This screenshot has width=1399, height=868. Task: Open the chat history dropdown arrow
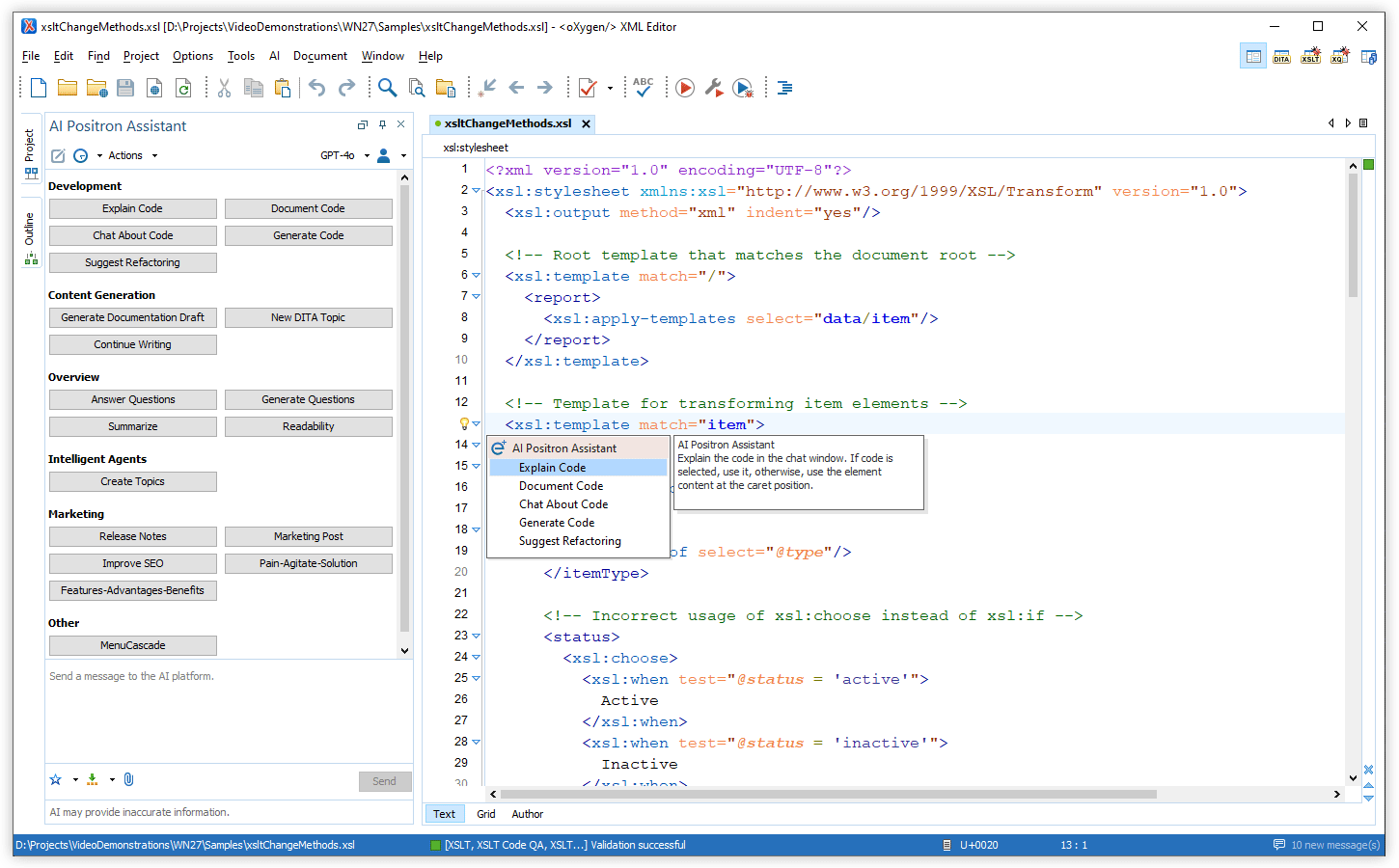coord(97,155)
